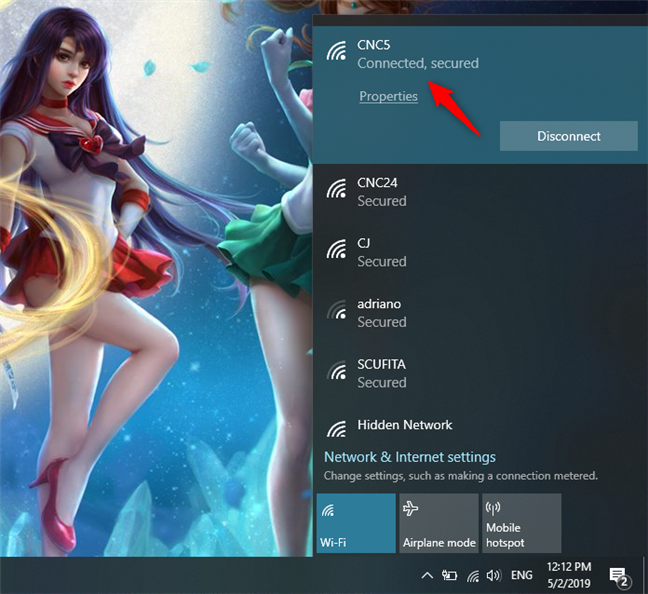Click the CNC24 Wi-Fi signal icon
The width and height of the screenshot is (648, 594).
pyautogui.click(x=336, y=189)
